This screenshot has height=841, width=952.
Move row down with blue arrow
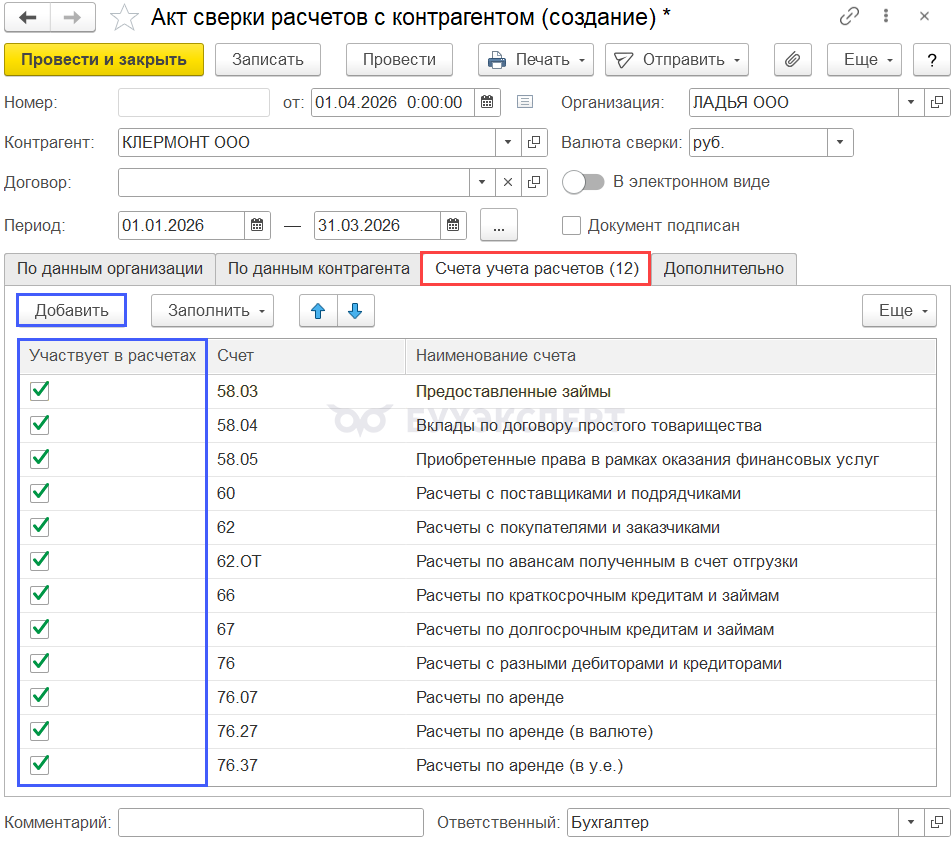click(x=355, y=311)
